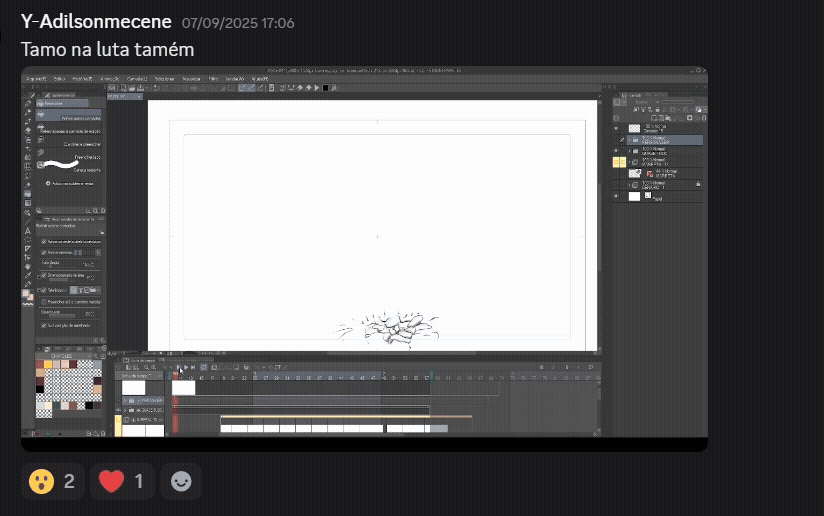
Task: Toggle visibility eye of the top layer
Action: (616, 128)
